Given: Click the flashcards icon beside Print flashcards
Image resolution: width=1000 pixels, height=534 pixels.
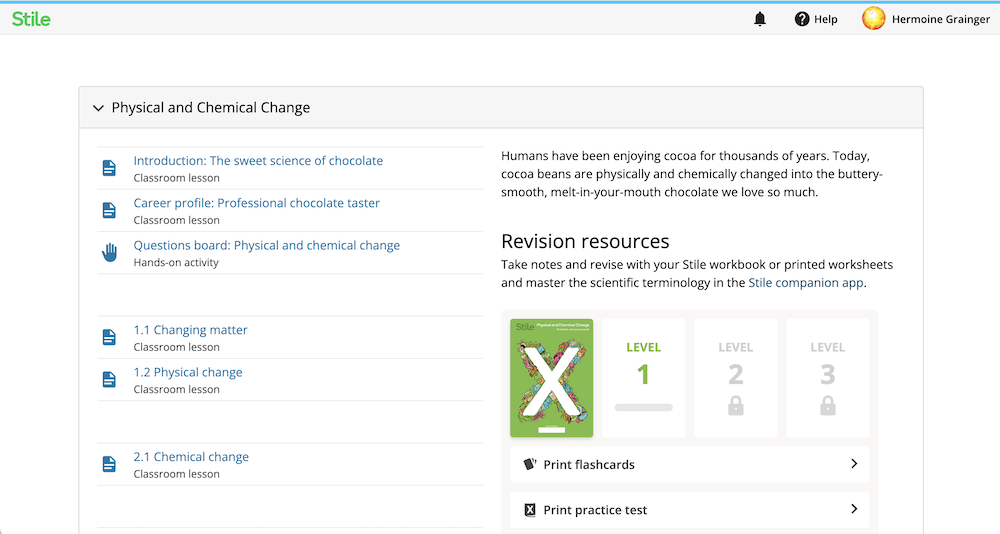Looking at the screenshot, I should click(529, 464).
